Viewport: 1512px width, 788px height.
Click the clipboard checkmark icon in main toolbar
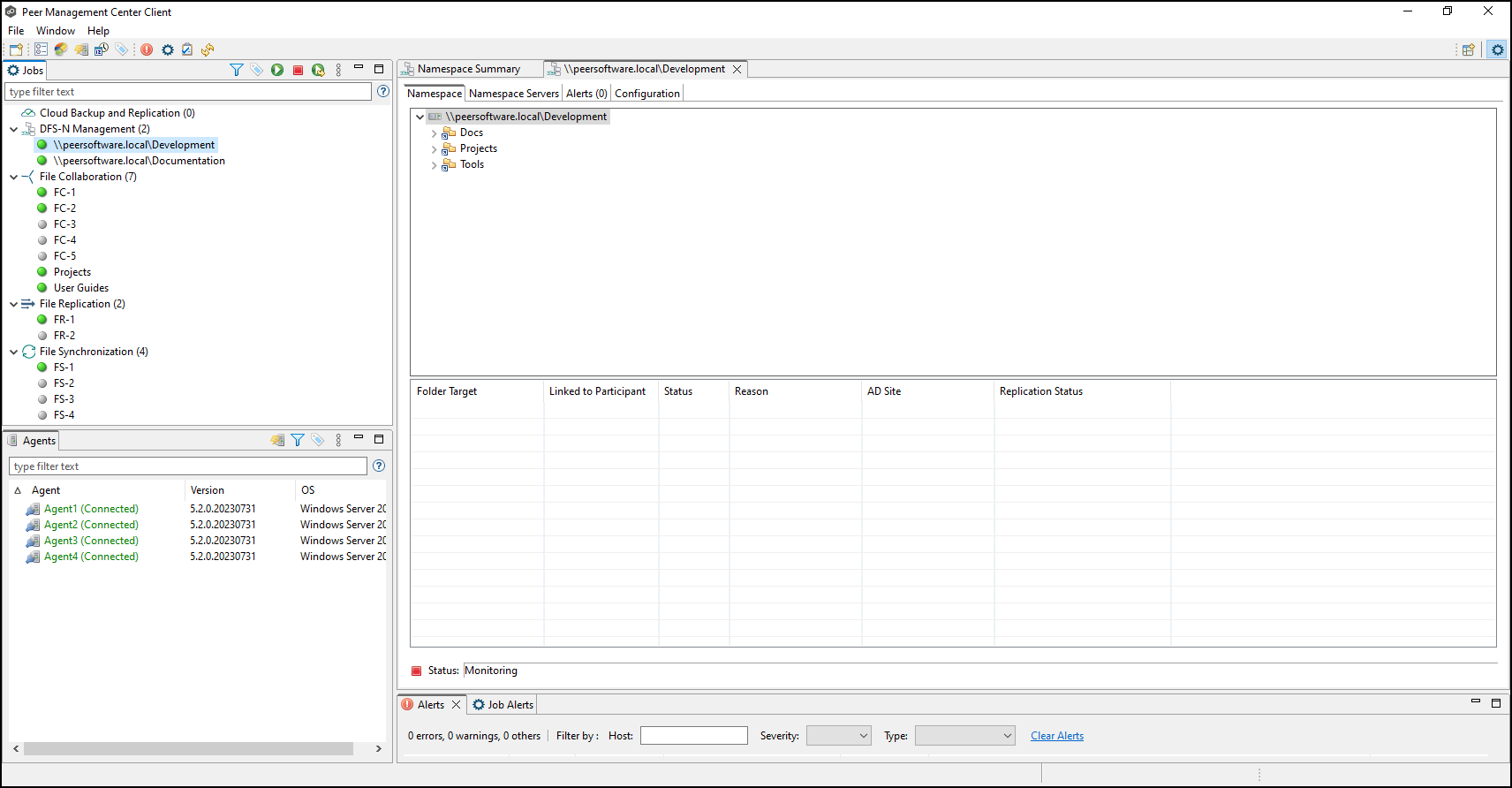187,49
